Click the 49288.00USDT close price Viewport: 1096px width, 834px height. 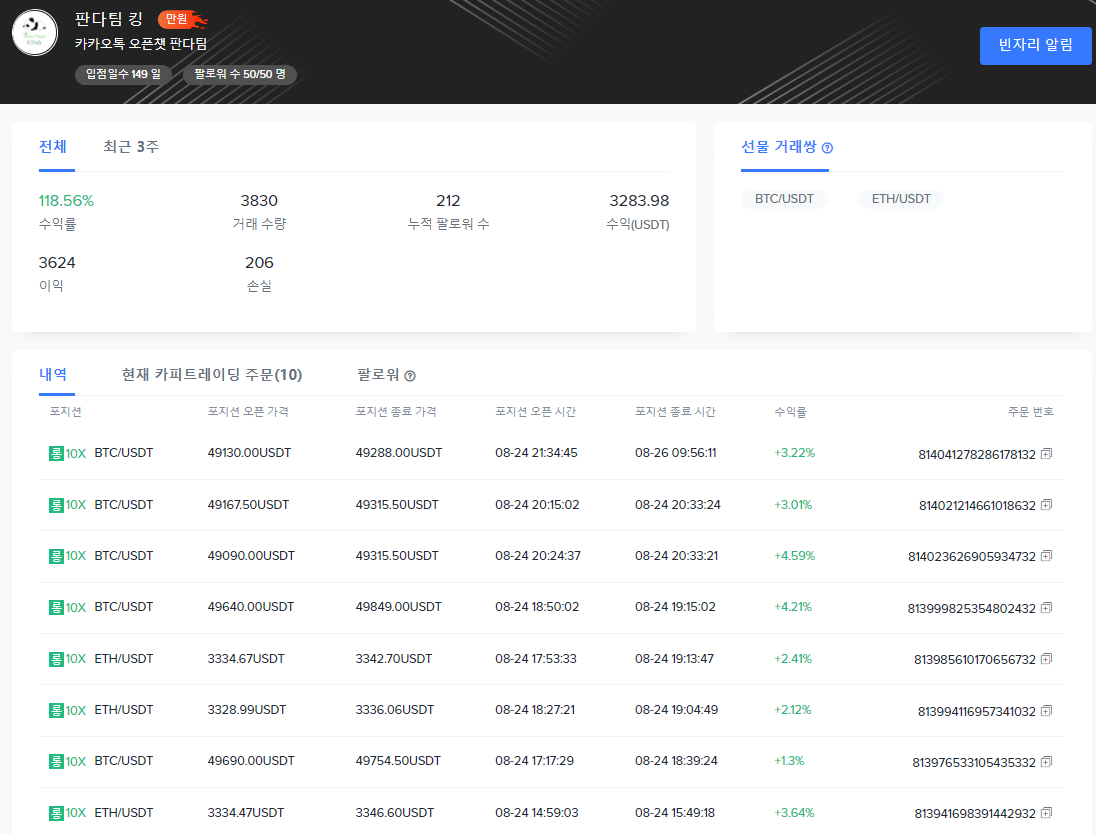click(398, 453)
